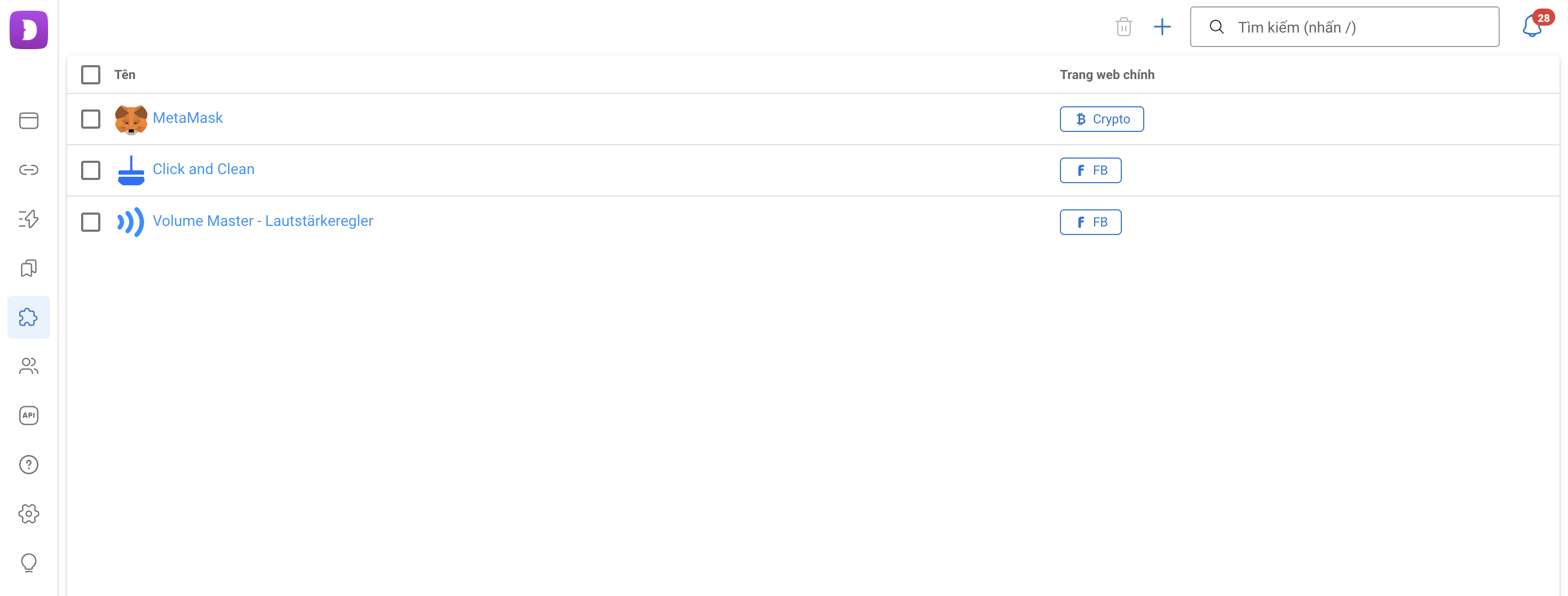Open the help question mark icon

tap(29, 465)
